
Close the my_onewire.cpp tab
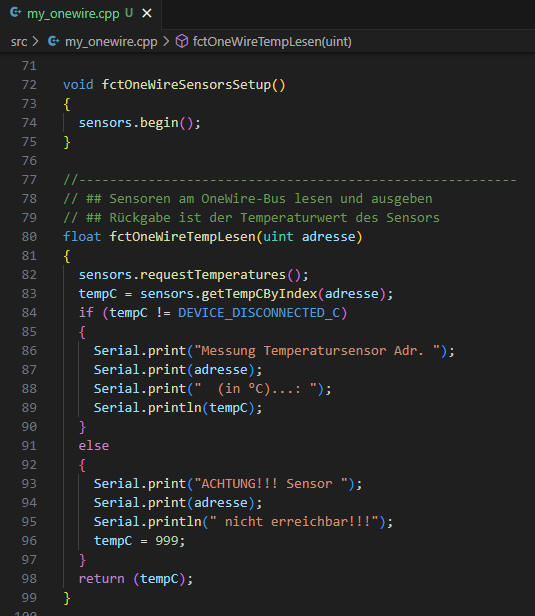coord(147,13)
